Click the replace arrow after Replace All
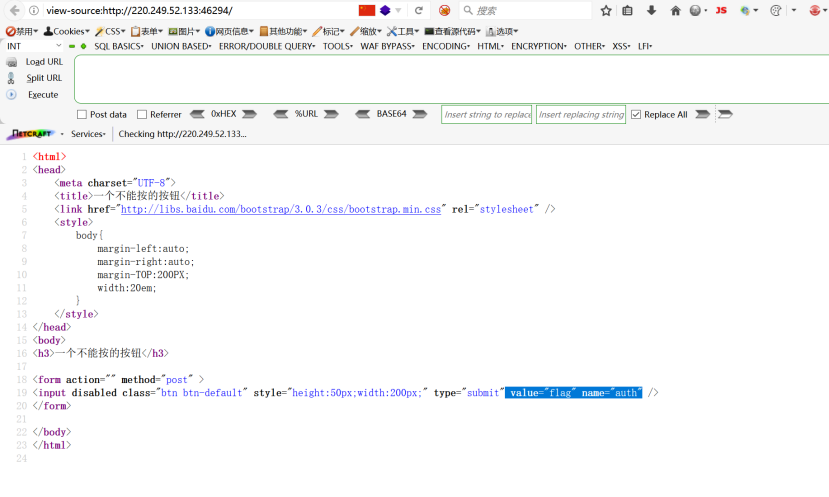 coord(702,114)
